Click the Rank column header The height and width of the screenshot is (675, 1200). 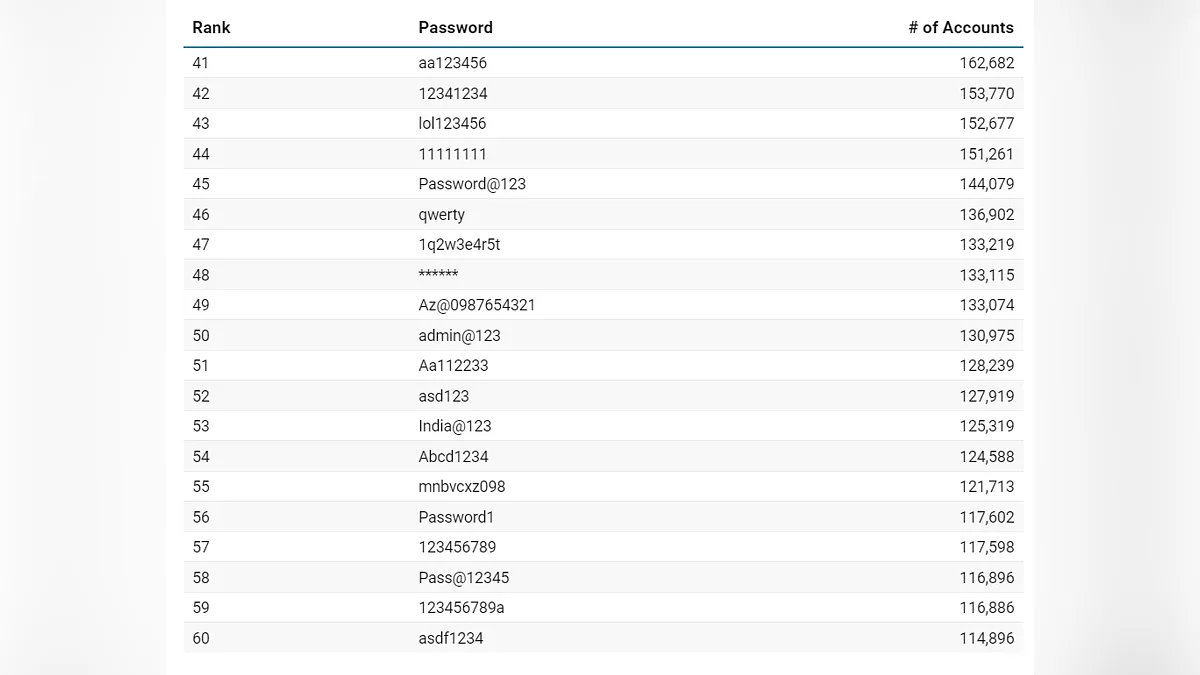coord(211,28)
